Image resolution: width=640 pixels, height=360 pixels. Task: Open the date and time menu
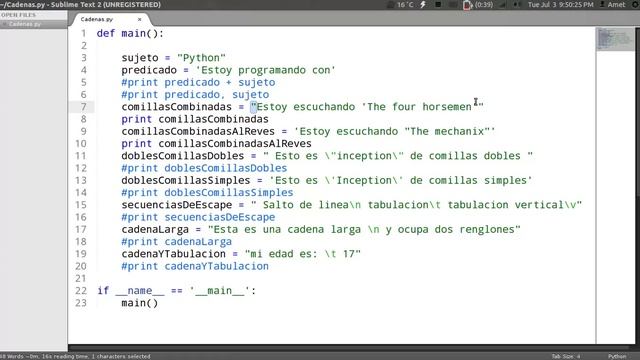[x=560, y=5]
